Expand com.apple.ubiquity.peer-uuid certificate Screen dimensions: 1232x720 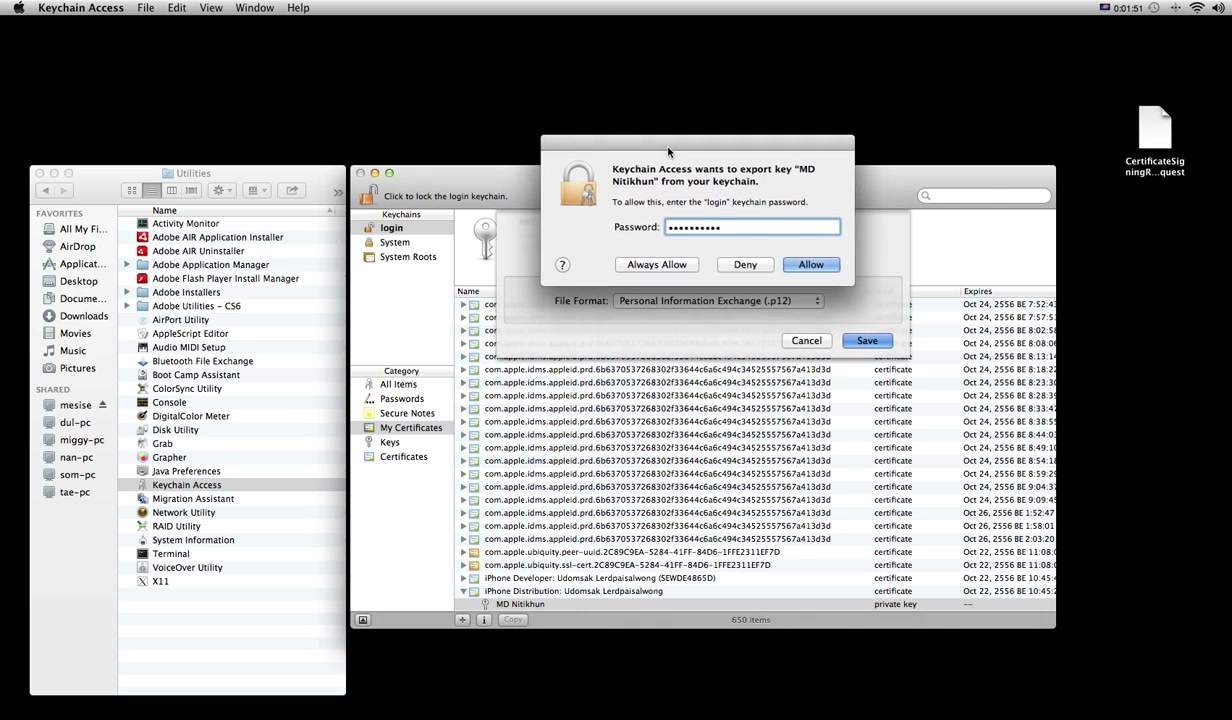tap(463, 552)
